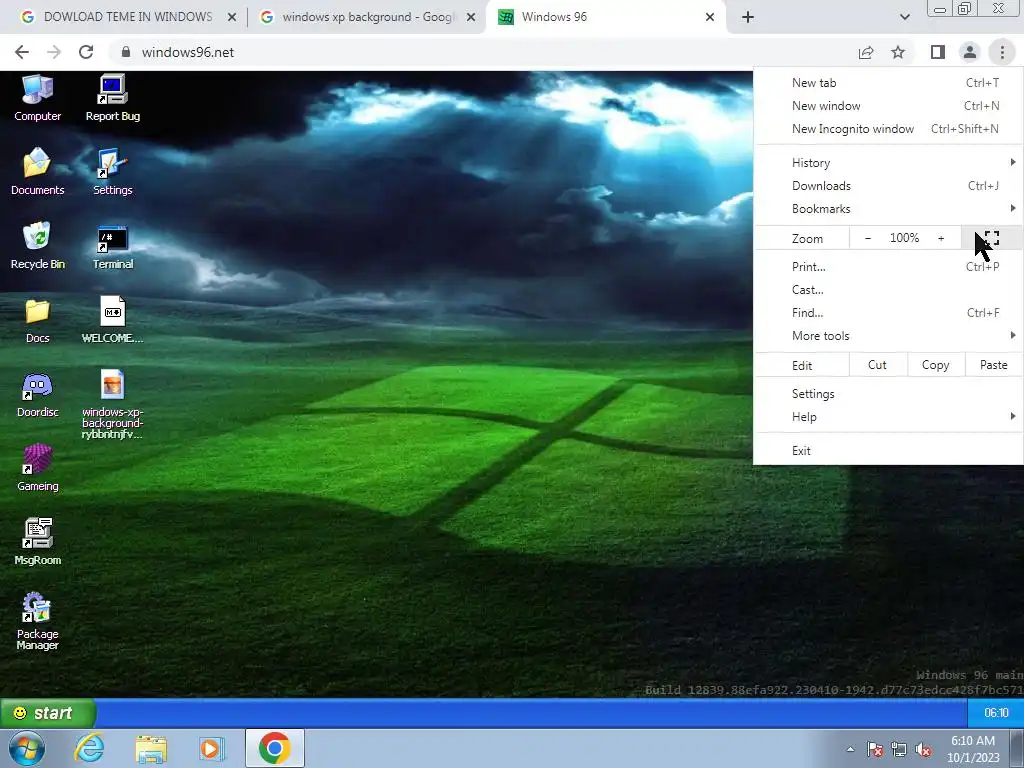Open Settings from the Chrome menu
The image size is (1024, 768).
(888, 394)
